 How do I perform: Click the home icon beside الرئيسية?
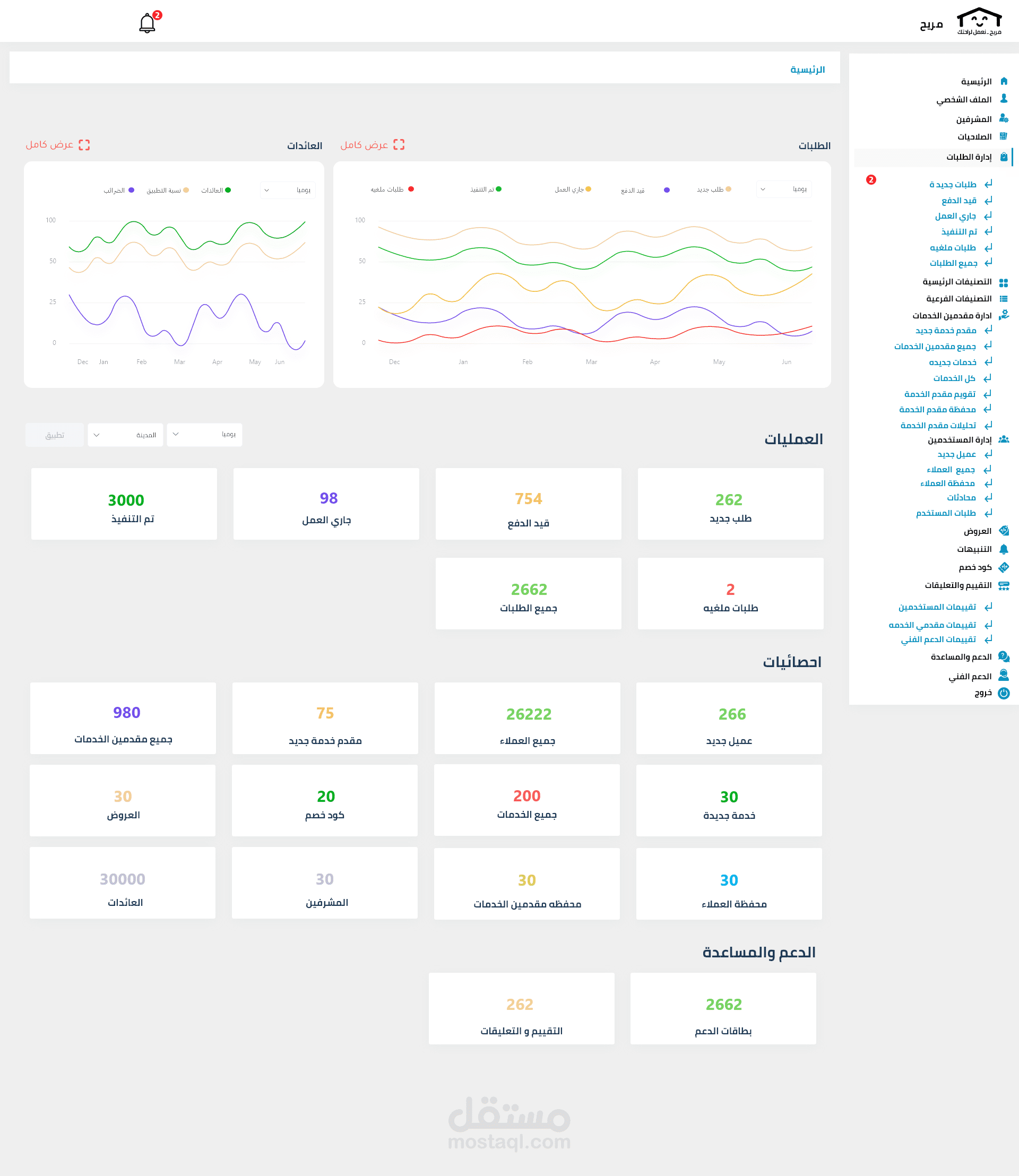pyautogui.click(x=1004, y=81)
